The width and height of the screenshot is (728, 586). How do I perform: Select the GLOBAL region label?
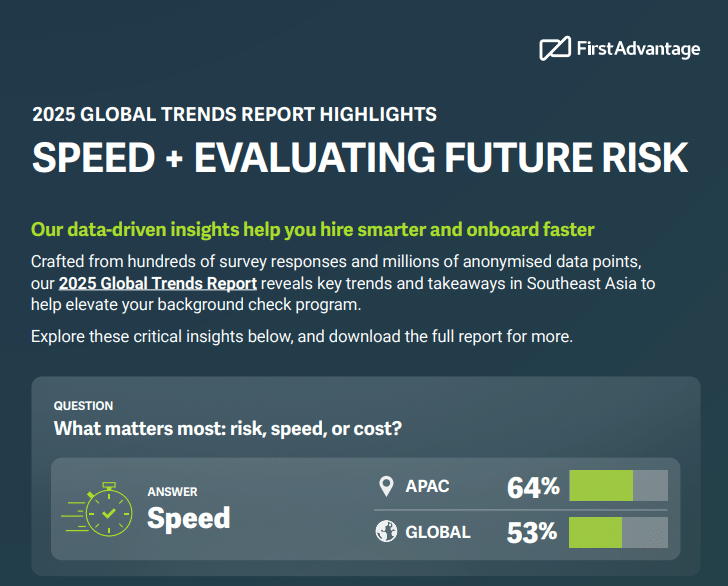(438, 532)
